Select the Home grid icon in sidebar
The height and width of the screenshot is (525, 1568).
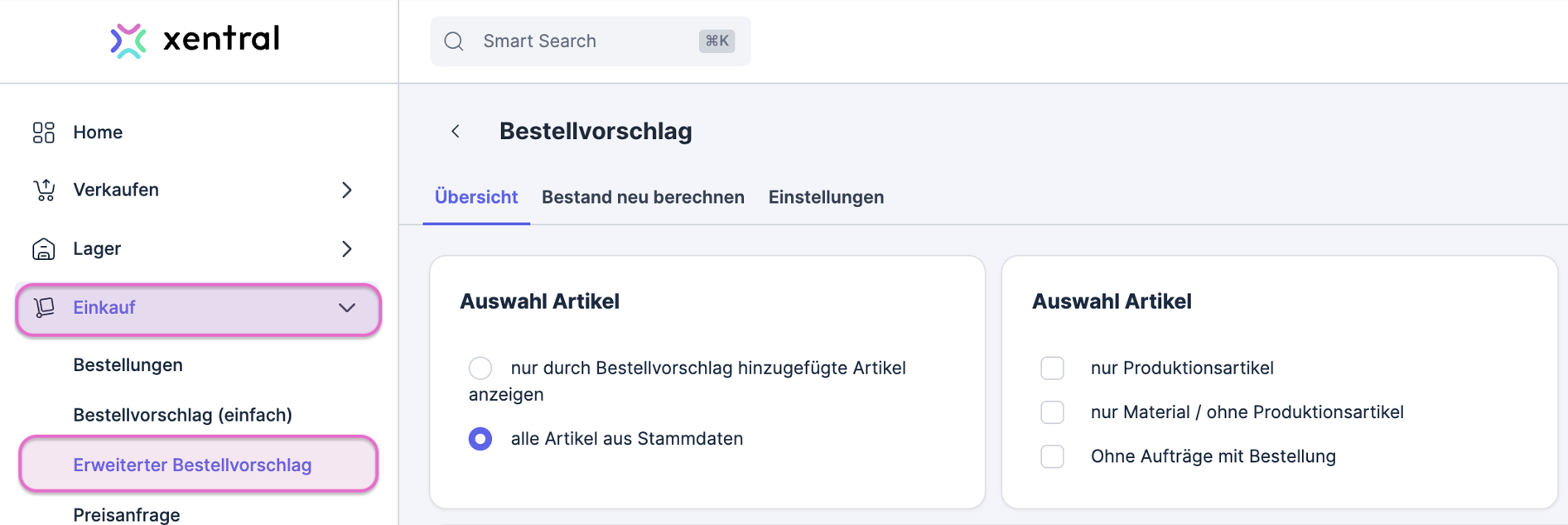tap(43, 132)
